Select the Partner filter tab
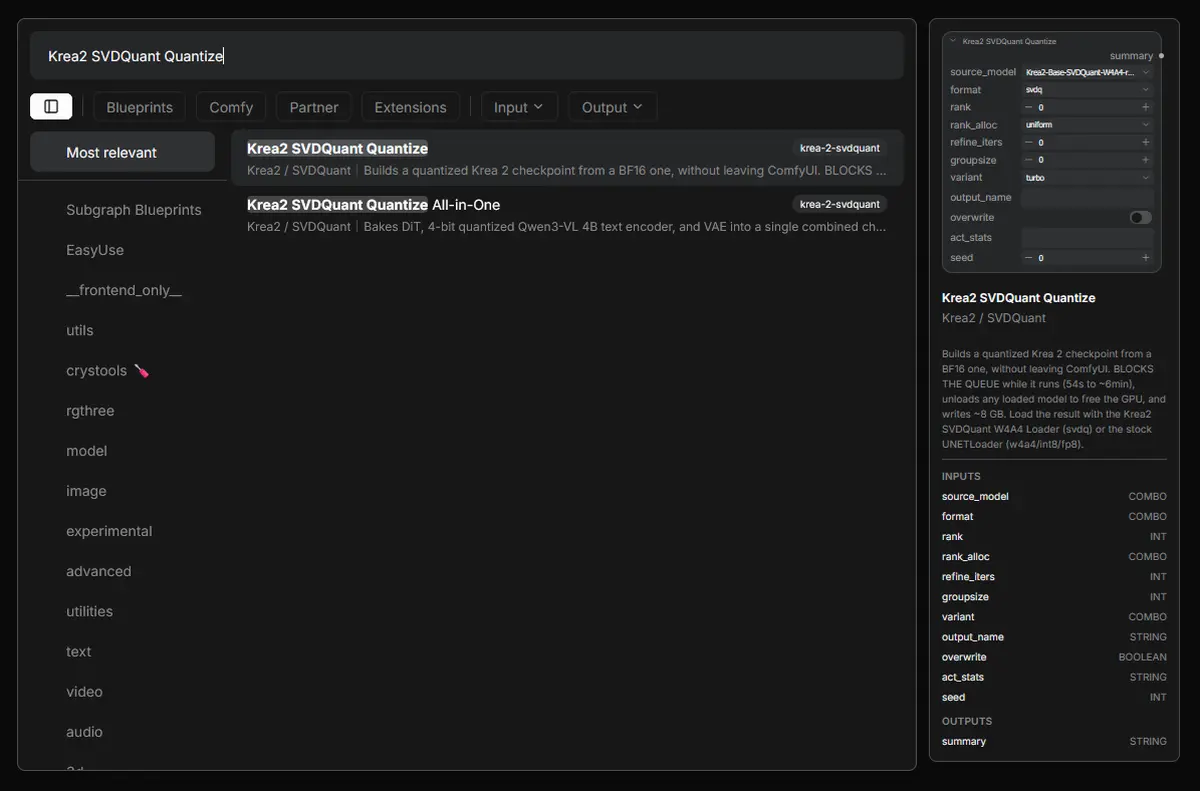This screenshot has height=791, width=1200. click(x=314, y=107)
